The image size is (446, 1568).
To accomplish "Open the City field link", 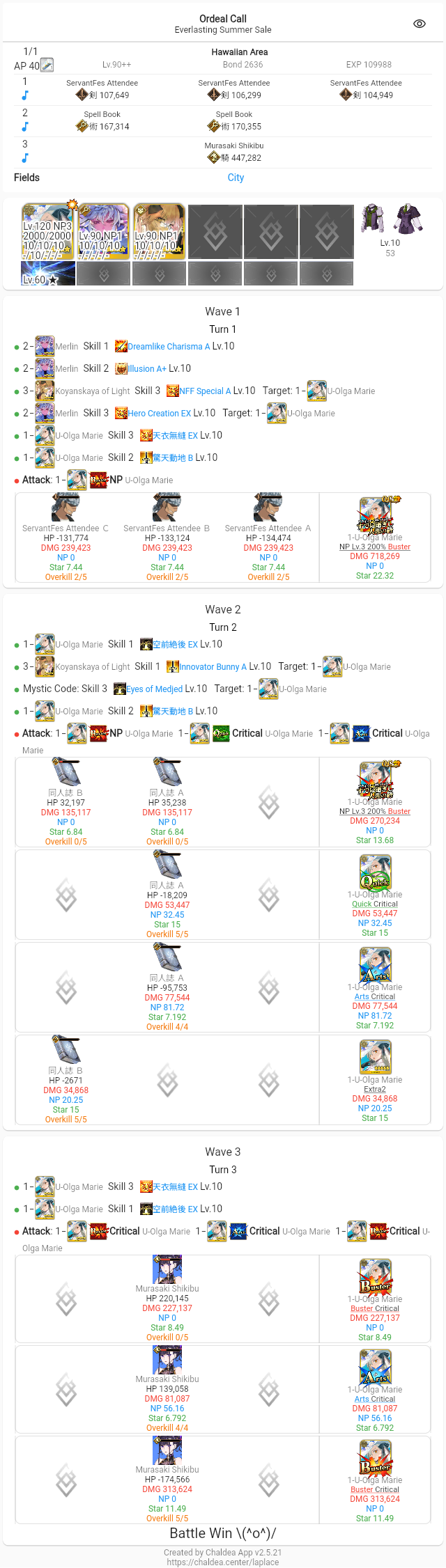I will [236, 178].
